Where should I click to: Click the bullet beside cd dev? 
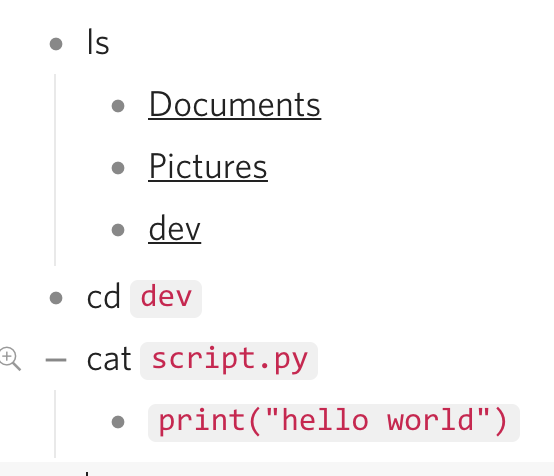click(x=56, y=298)
